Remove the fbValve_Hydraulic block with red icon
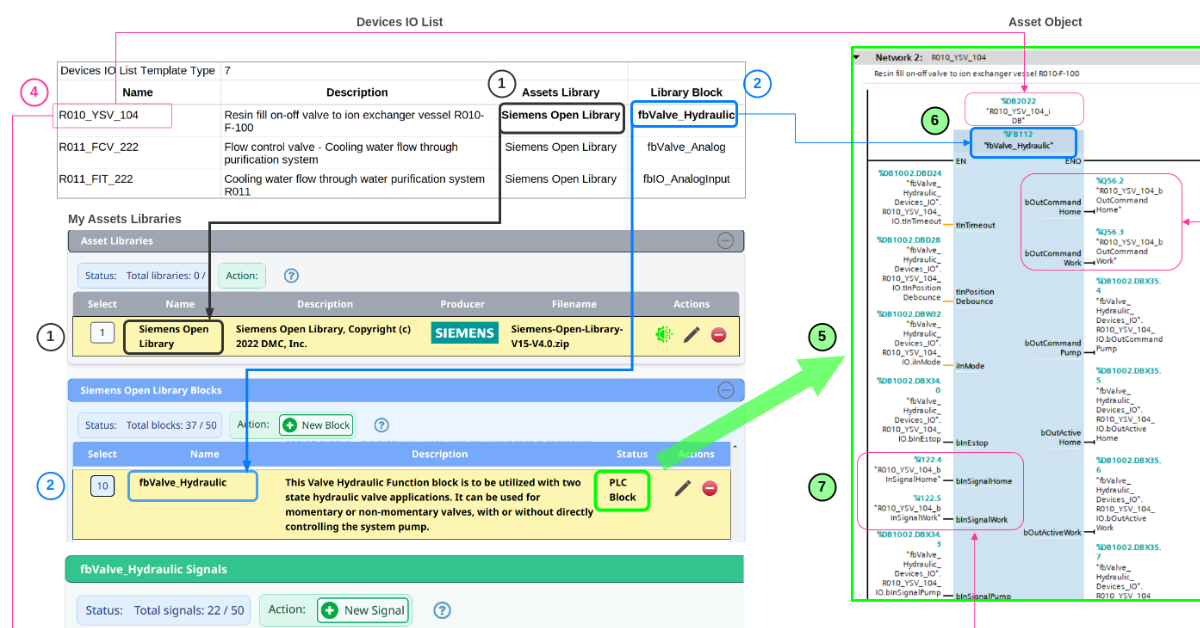Screen dimensions: 1200x628 click(710, 488)
